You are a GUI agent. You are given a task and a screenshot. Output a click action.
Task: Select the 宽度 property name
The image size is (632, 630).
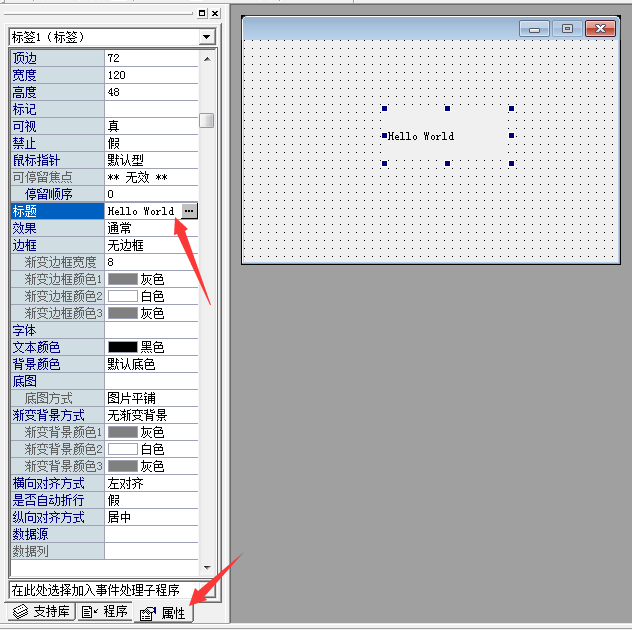(x=57, y=75)
